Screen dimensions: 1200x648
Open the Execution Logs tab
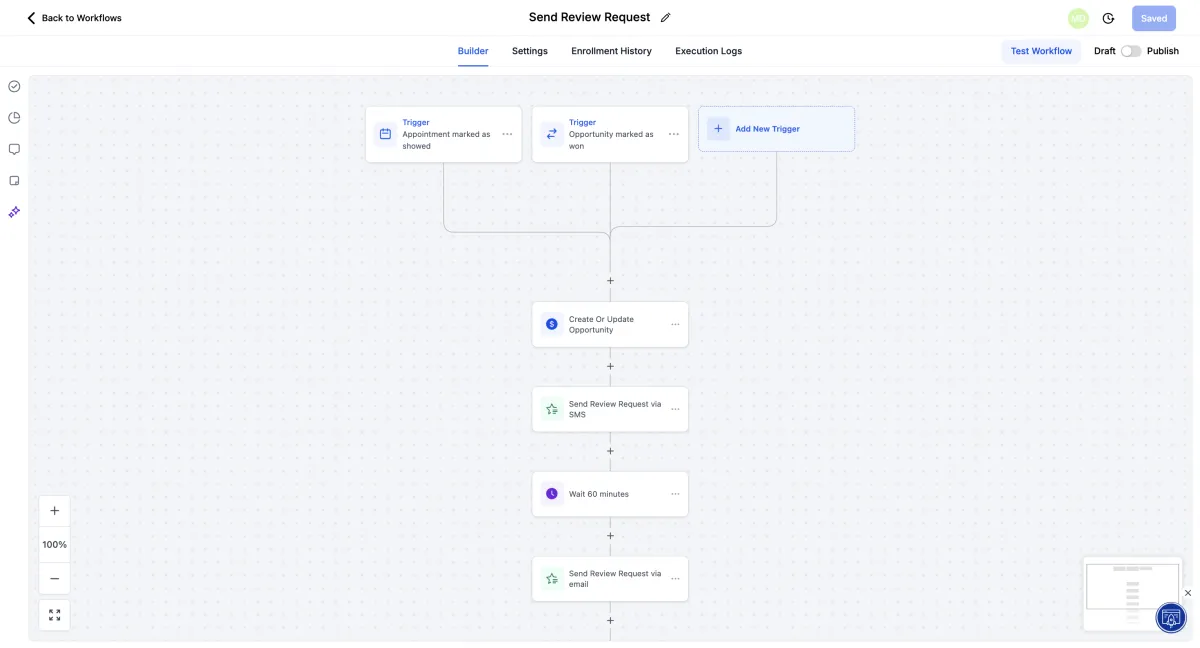(x=708, y=51)
